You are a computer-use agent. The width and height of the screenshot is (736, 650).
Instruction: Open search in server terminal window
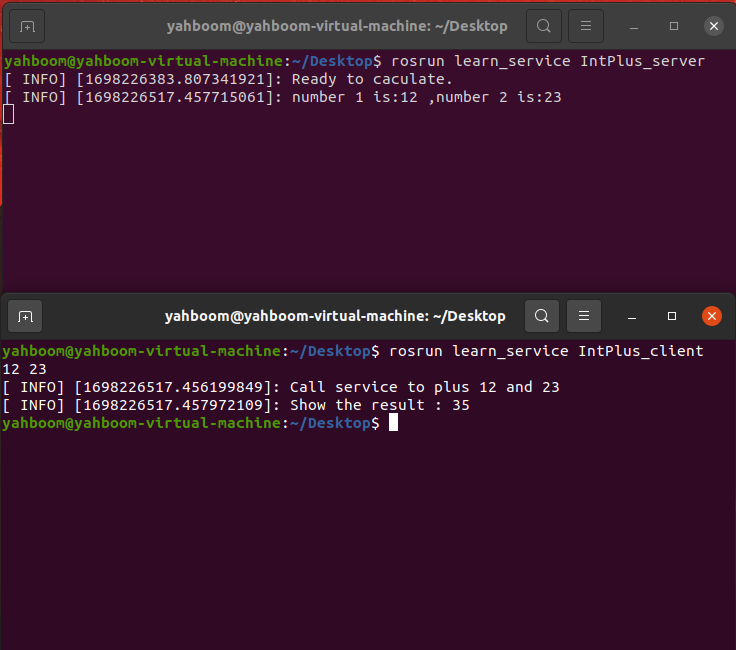pyautogui.click(x=544, y=26)
